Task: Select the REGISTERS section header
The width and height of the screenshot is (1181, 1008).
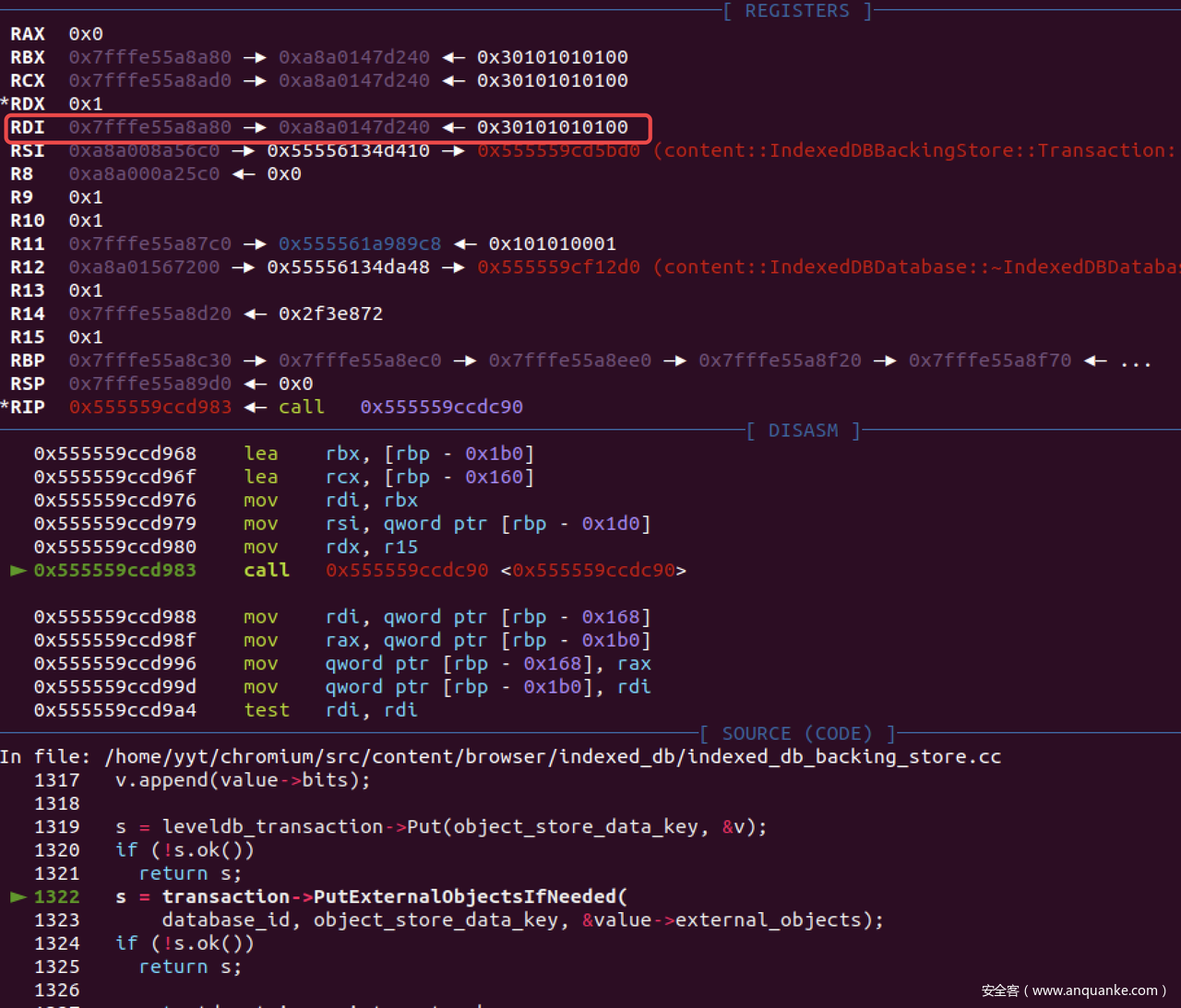Action: tap(796, 11)
